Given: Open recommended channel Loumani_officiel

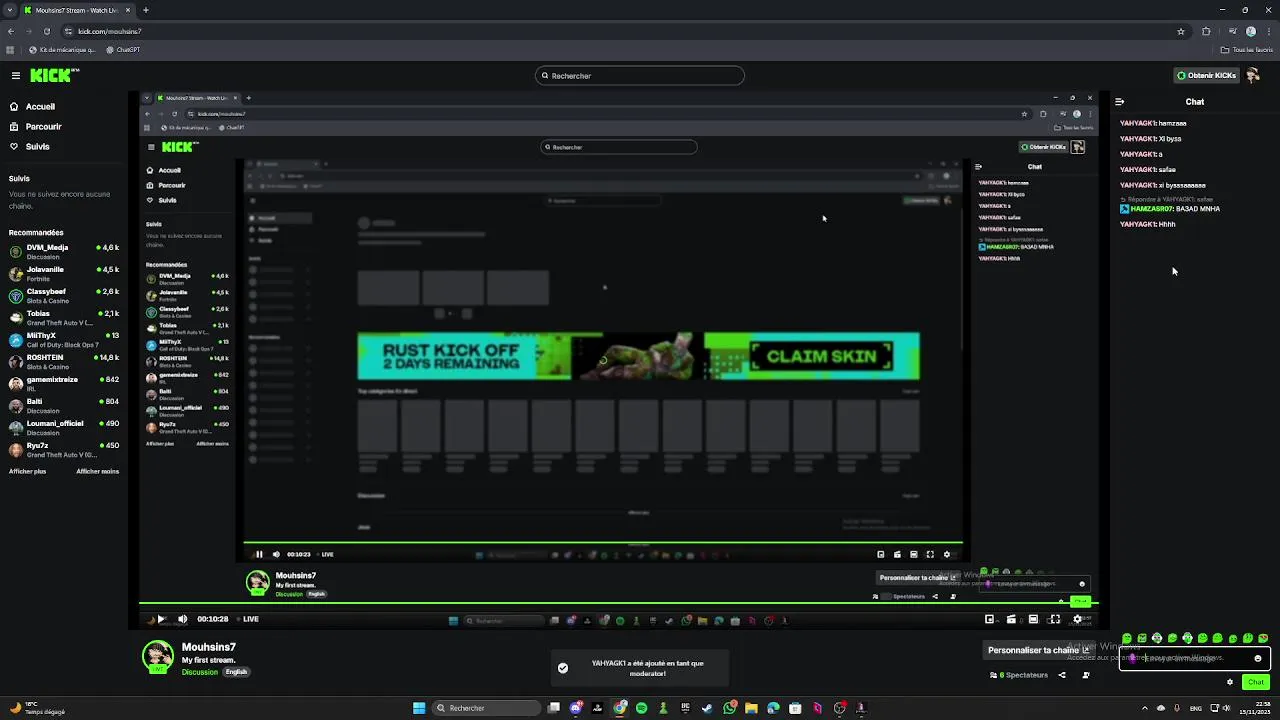Looking at the screenshot, I should click(64, 428).
